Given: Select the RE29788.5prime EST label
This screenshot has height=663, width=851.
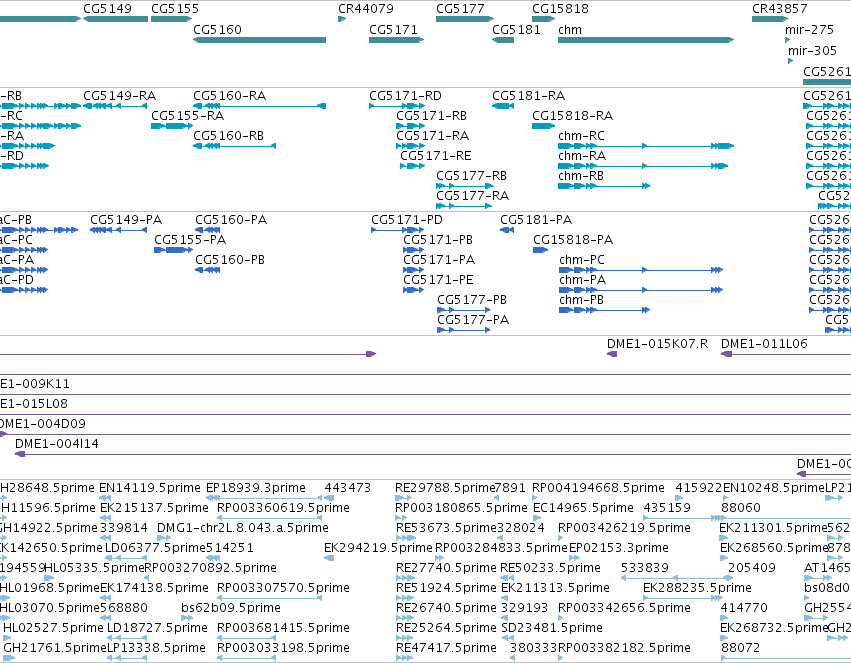Looking at the screenshot, I should coord(445,488).
